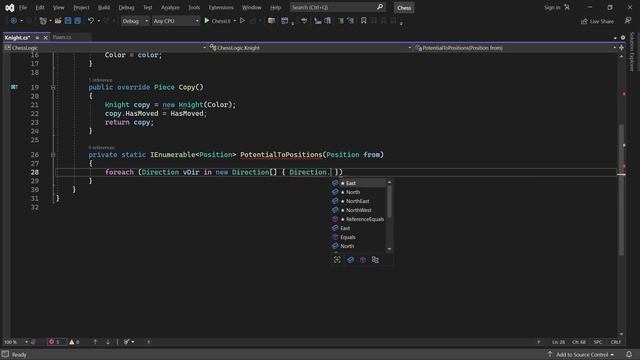Close the Knight.cs tab

[x=46, y=38]
